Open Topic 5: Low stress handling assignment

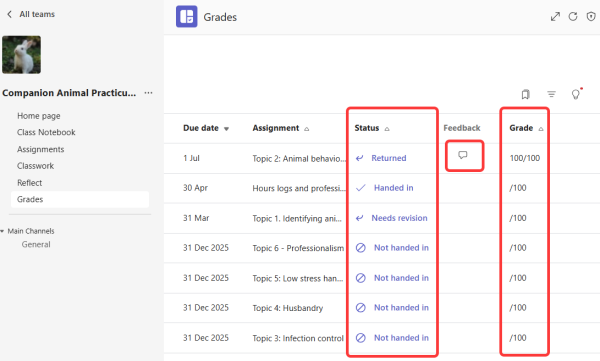(x=298, y=278)
